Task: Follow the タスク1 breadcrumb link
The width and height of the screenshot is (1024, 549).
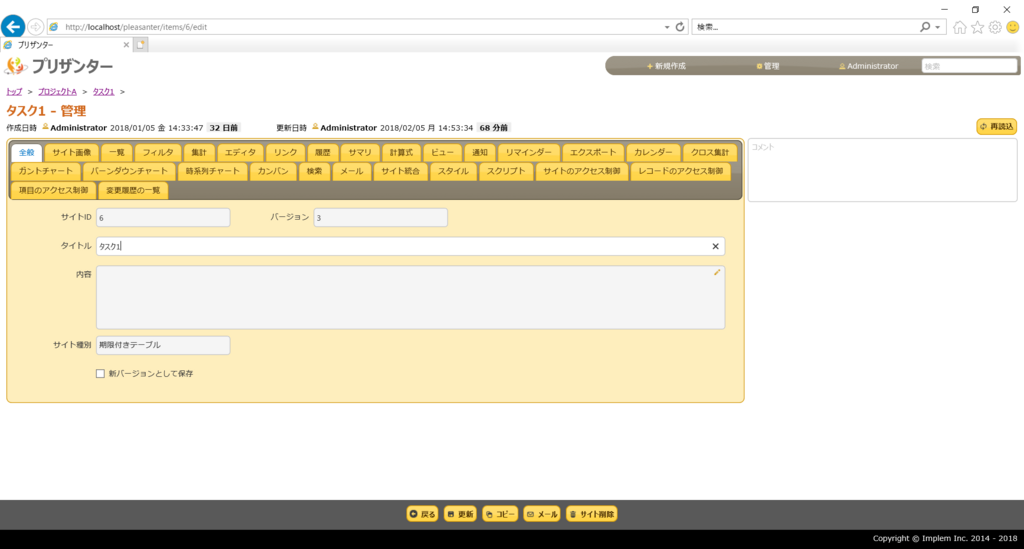Action: 103,91
